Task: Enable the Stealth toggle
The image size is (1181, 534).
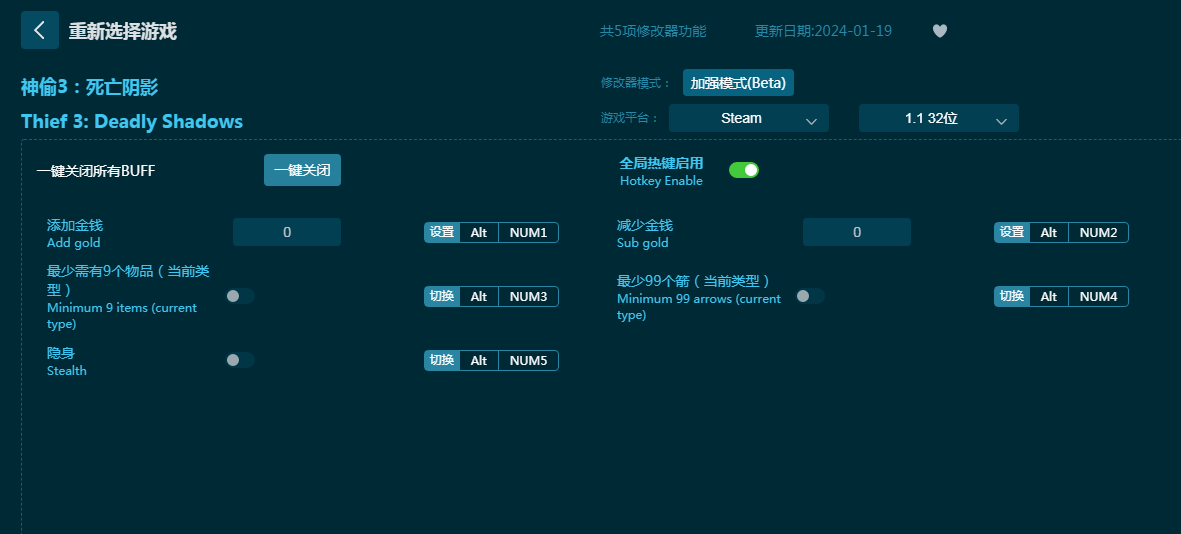Action: (240, 360)
